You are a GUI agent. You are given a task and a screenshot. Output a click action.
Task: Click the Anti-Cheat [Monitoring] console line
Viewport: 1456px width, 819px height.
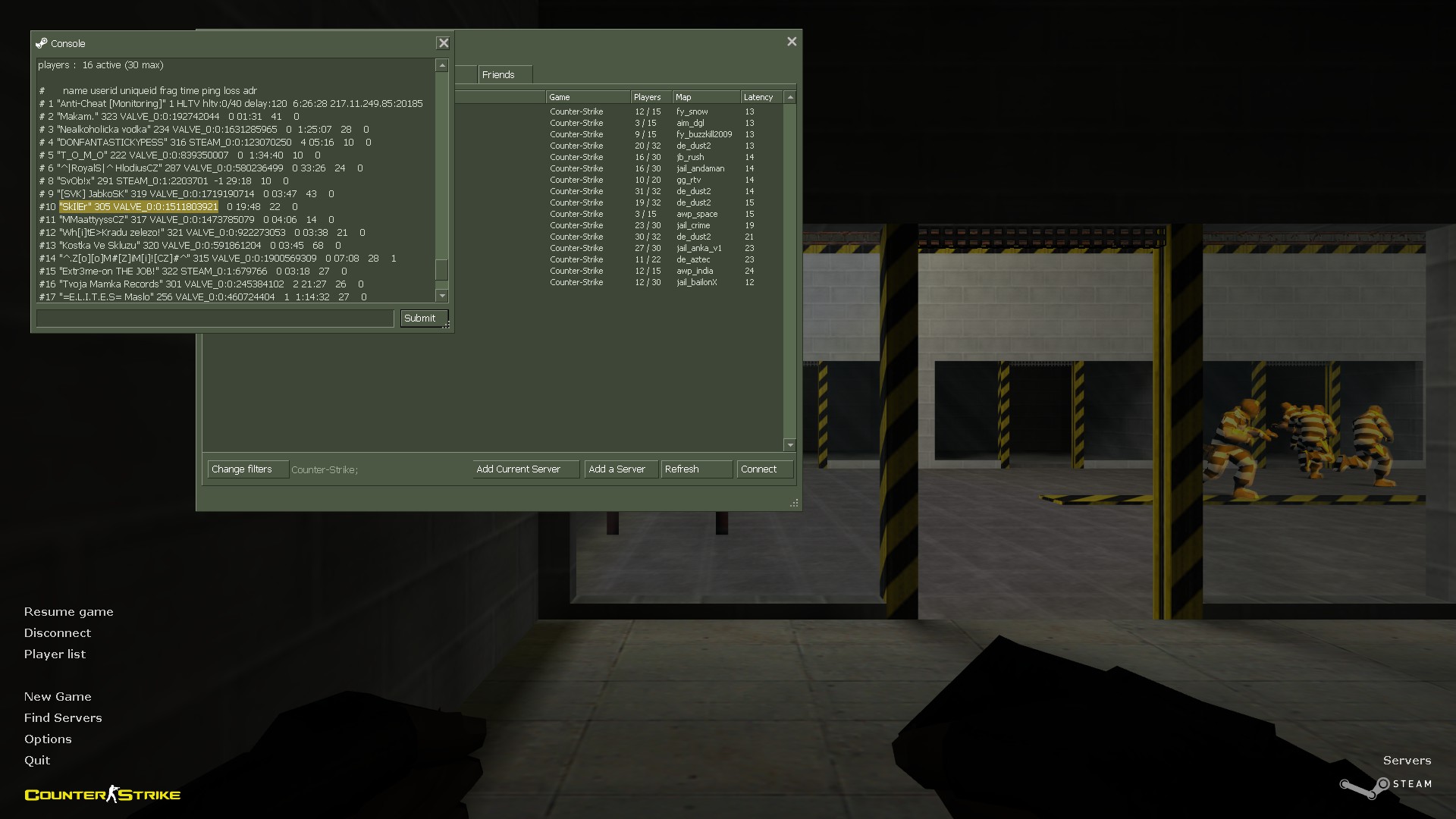click(231, 104)
